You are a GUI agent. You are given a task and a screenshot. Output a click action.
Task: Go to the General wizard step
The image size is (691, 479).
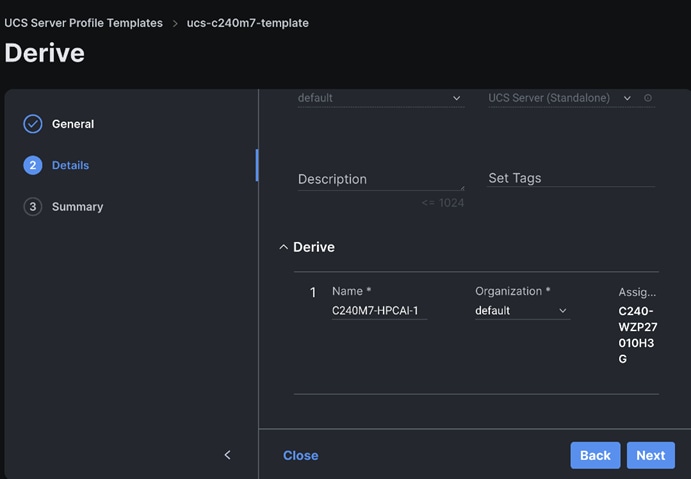coord(73,124)
